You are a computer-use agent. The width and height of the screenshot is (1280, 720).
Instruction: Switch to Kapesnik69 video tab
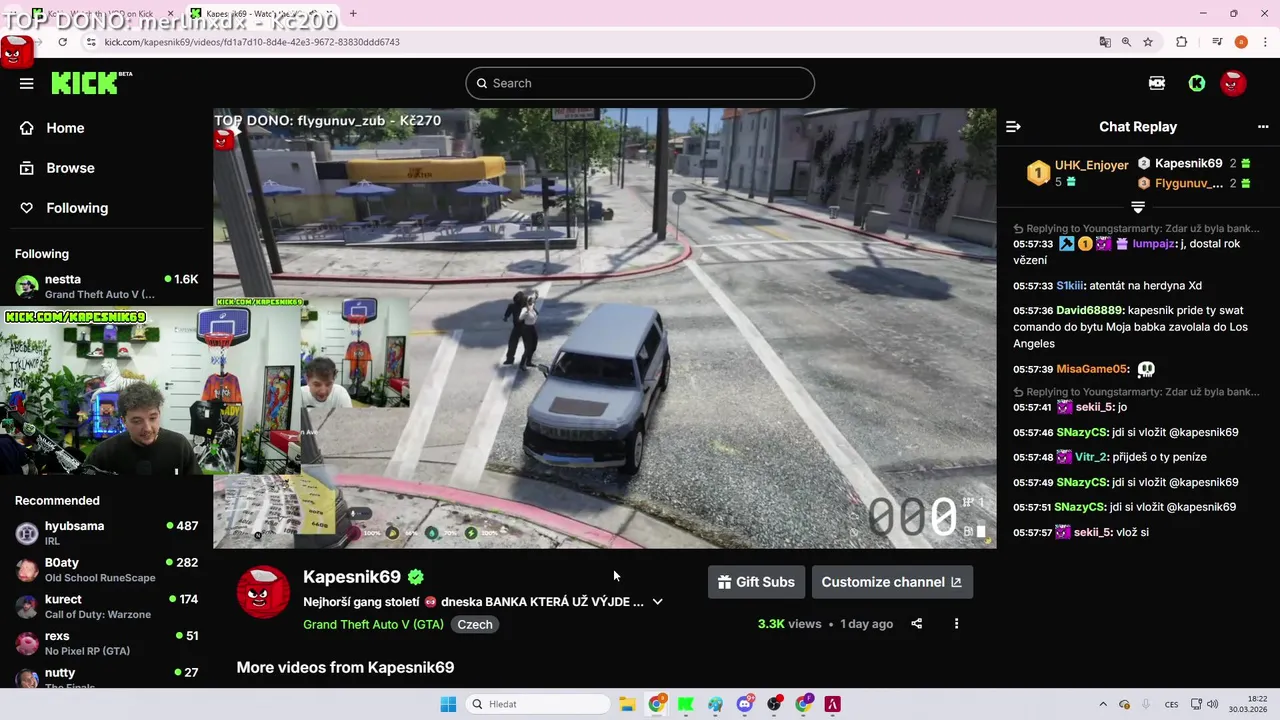[x=260, y=14]
